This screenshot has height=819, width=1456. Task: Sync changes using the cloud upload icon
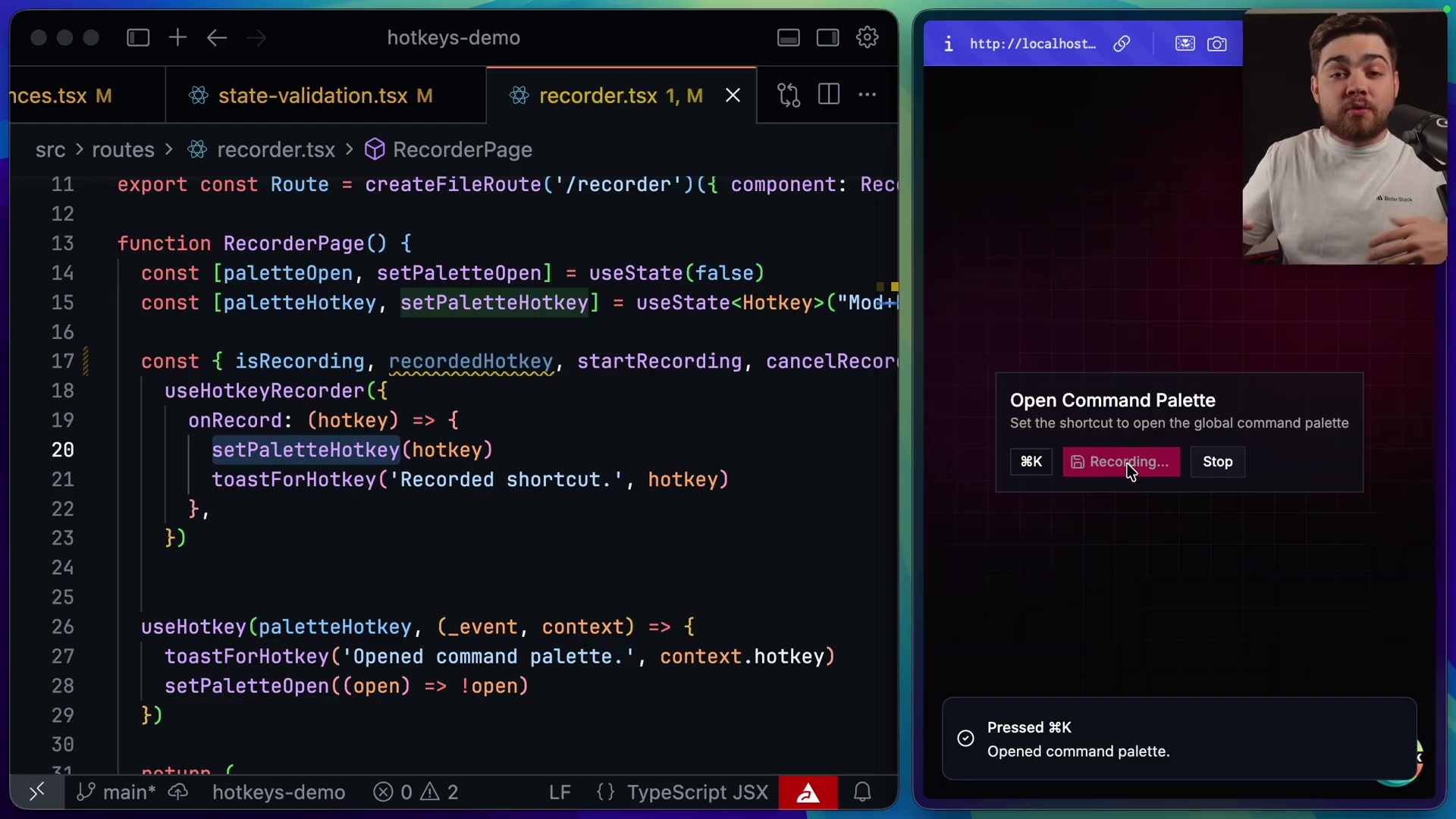(177, 792)
